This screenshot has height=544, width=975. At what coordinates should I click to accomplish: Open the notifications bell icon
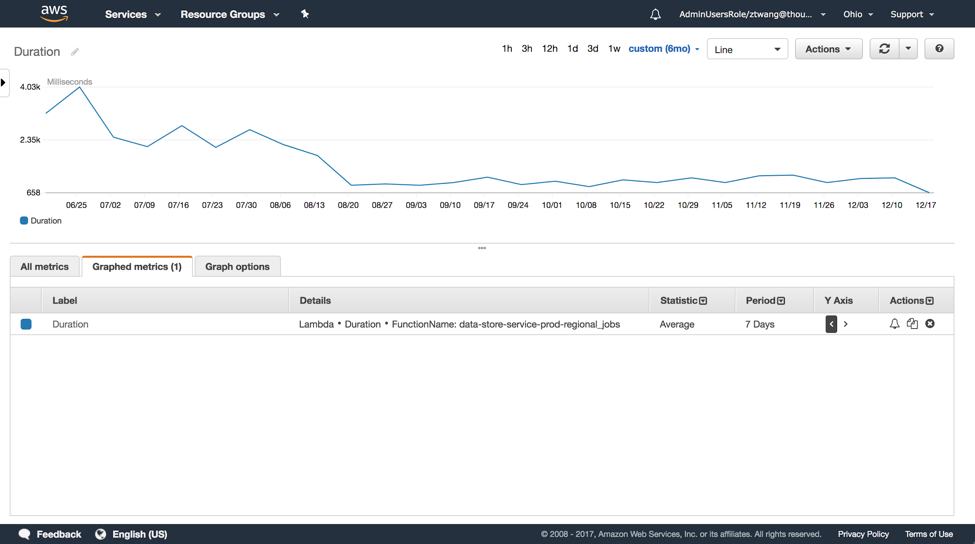(655, 14)
